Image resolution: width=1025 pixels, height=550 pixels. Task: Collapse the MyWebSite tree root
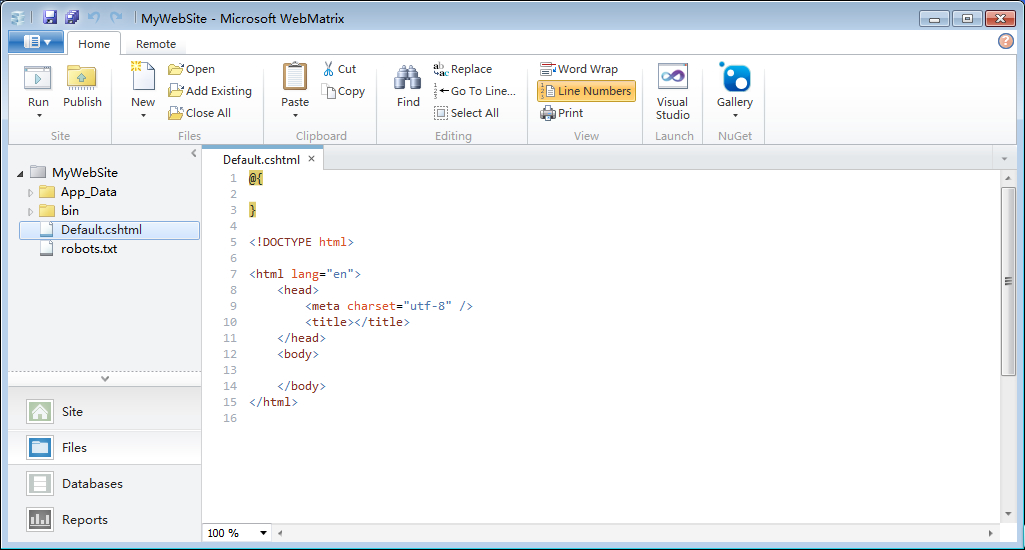pyautogui.click(x=20, y=173)
